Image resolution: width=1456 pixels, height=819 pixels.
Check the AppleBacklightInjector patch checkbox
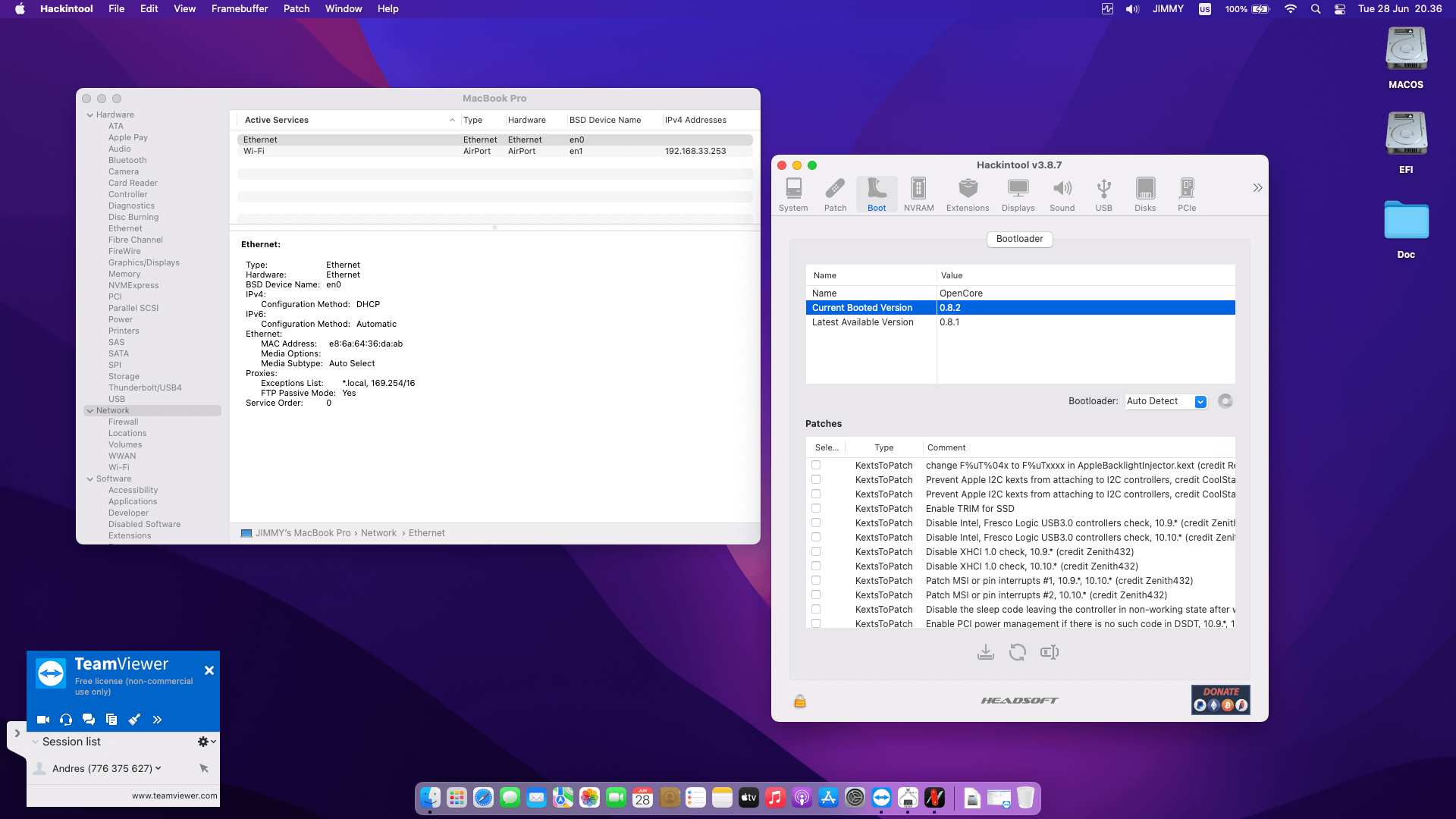816,465
